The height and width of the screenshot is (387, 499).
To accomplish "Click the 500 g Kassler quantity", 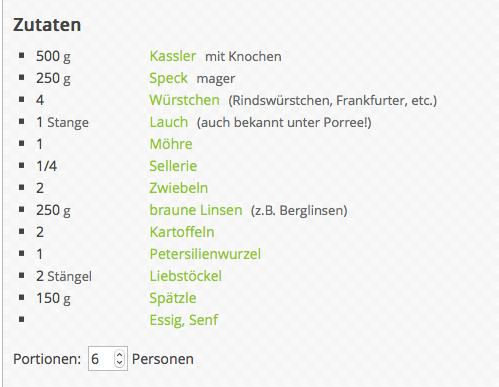I will [x=53, y=57].
